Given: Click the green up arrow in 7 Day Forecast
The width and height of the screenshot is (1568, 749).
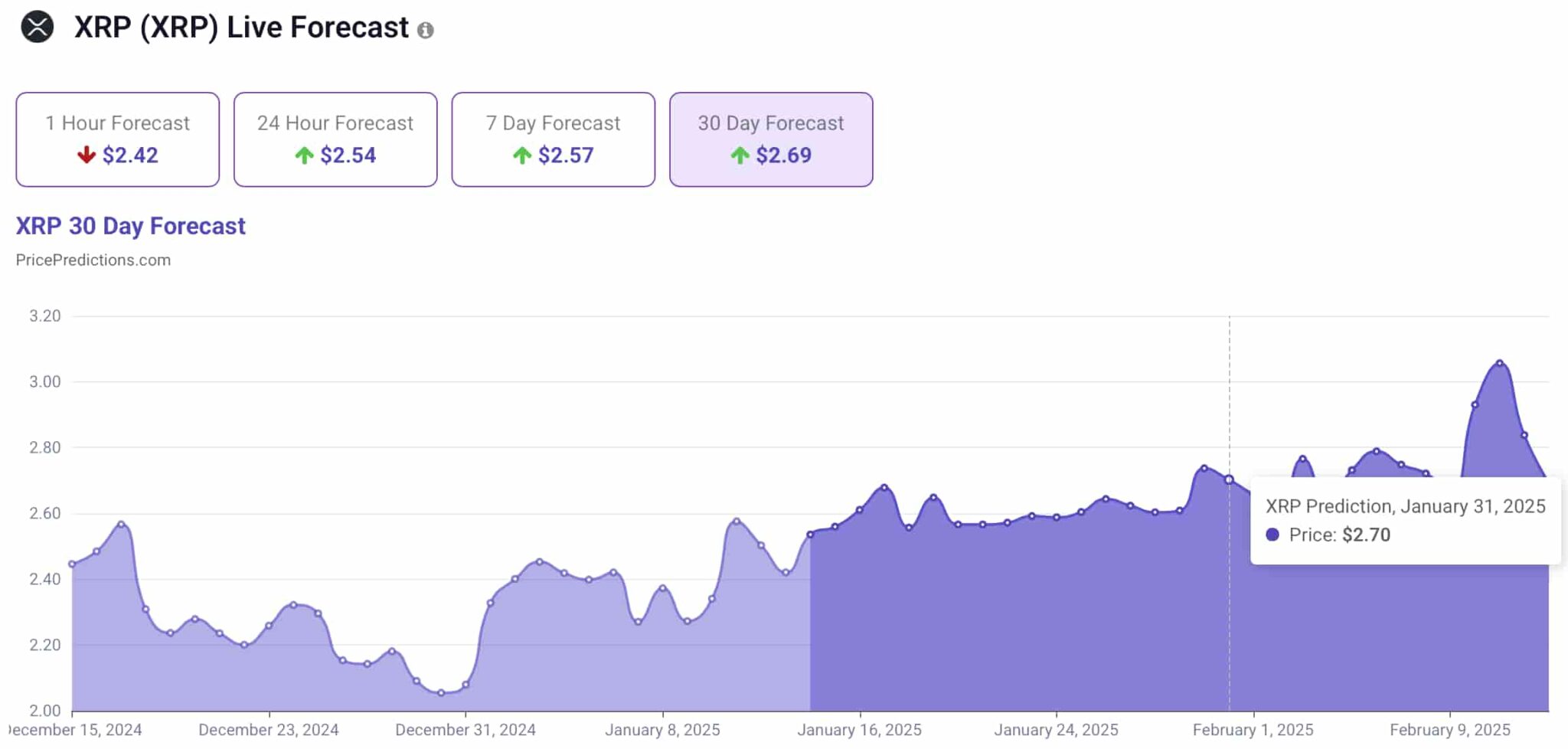Looking at the screenshot, I should (x=522, y=155).
